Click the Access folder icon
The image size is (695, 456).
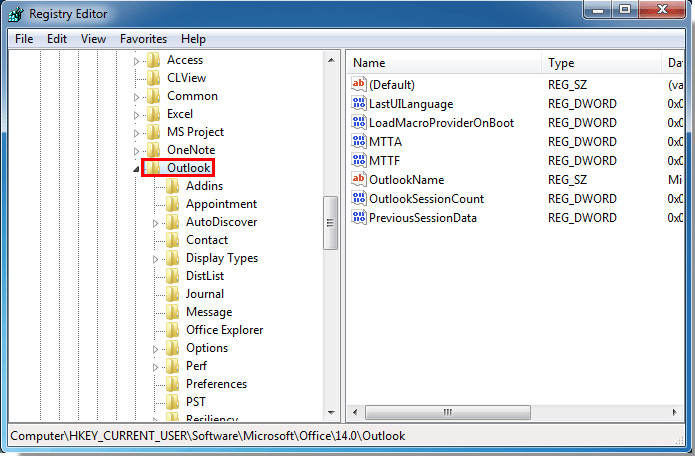pyautogui.click(x=154, y=60)
